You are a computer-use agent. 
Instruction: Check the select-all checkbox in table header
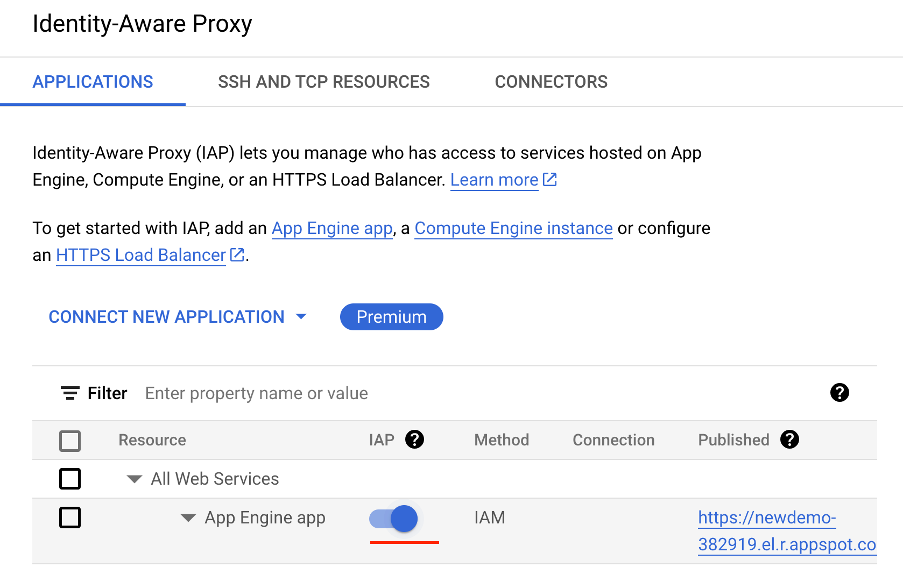(70, 440)
